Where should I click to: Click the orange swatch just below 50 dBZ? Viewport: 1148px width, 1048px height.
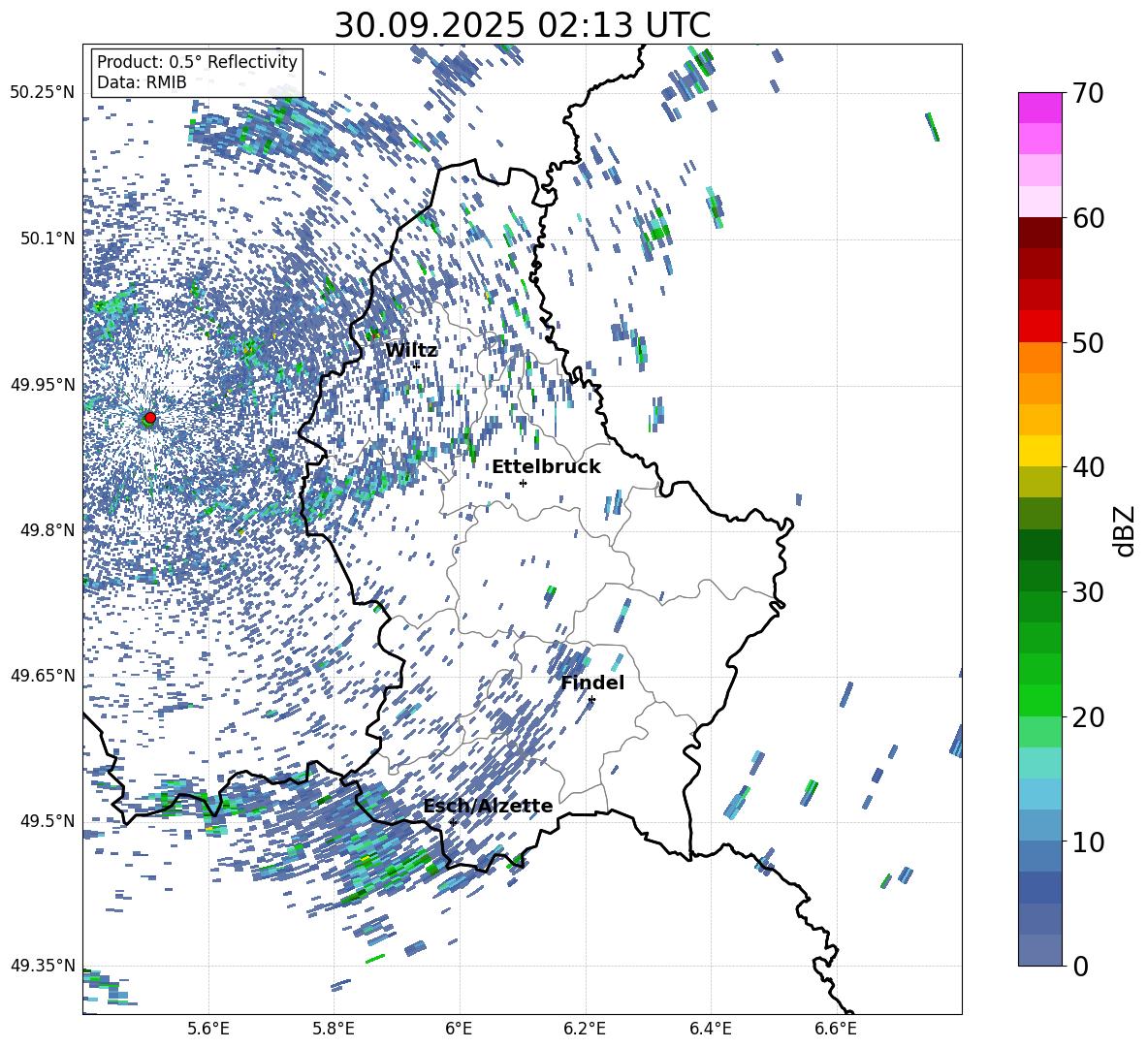(1040, 358)
